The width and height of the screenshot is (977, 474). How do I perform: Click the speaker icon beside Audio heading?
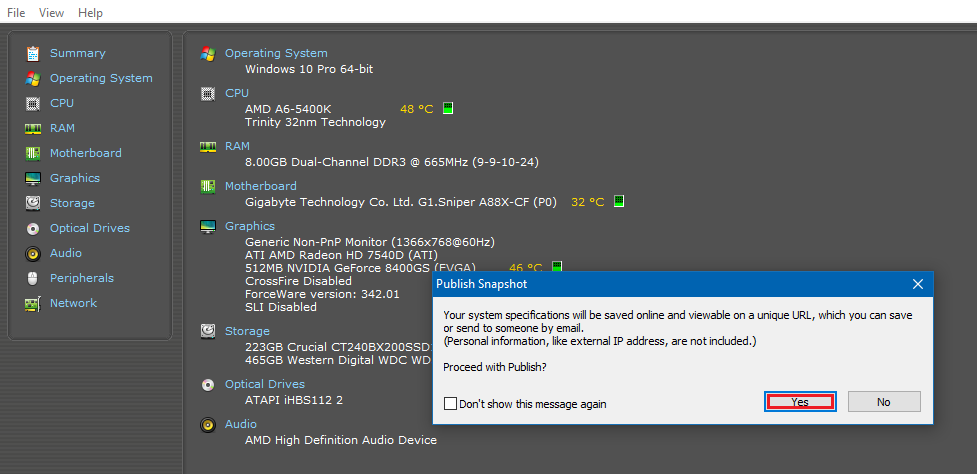[x=208, y=424]
